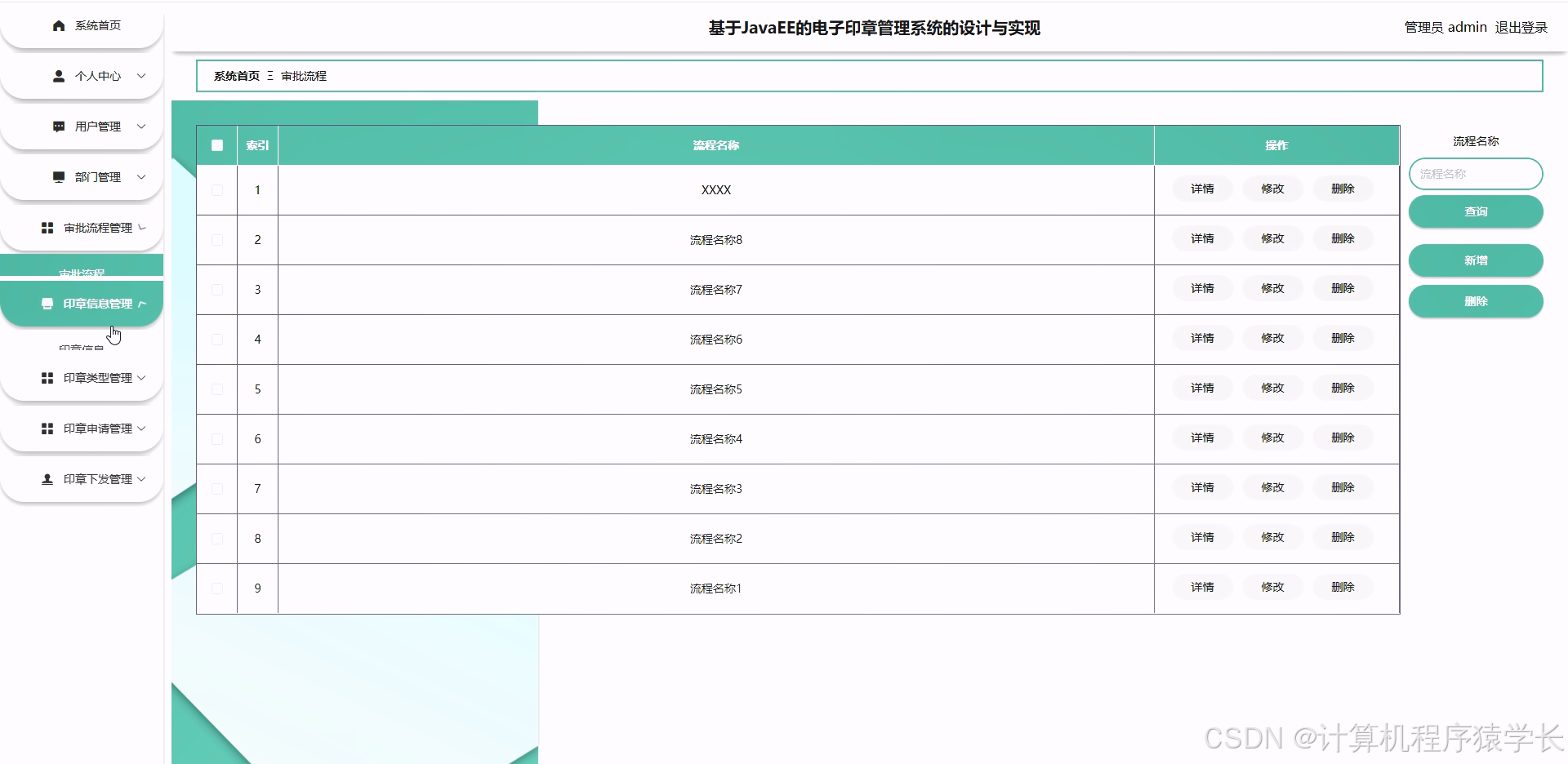Screen dimensions: 1568x764
Task: Expand the 用户管理 chevron
Action: [x=141, y=127]
